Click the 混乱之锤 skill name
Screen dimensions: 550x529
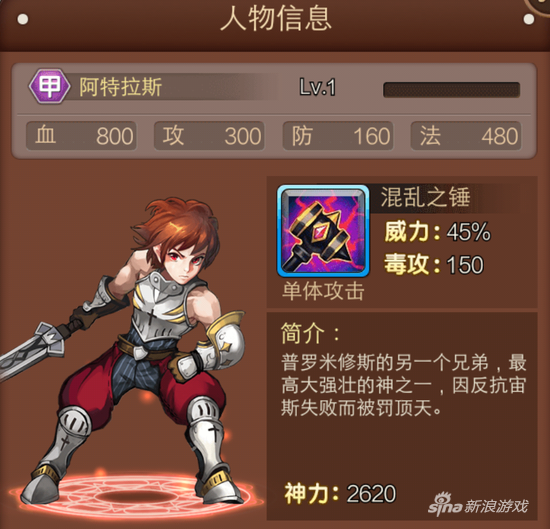pos(425,197)
